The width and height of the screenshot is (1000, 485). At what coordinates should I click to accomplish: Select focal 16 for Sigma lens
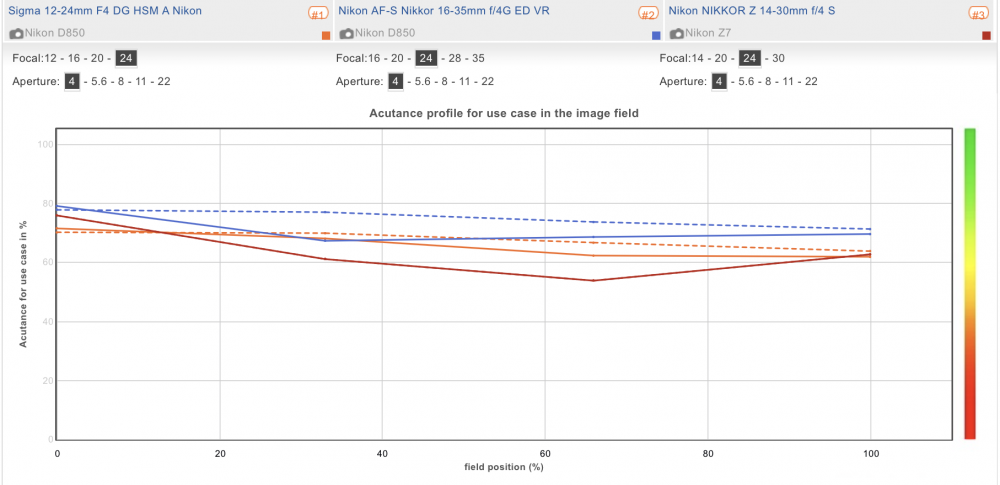tap(75, 59)
